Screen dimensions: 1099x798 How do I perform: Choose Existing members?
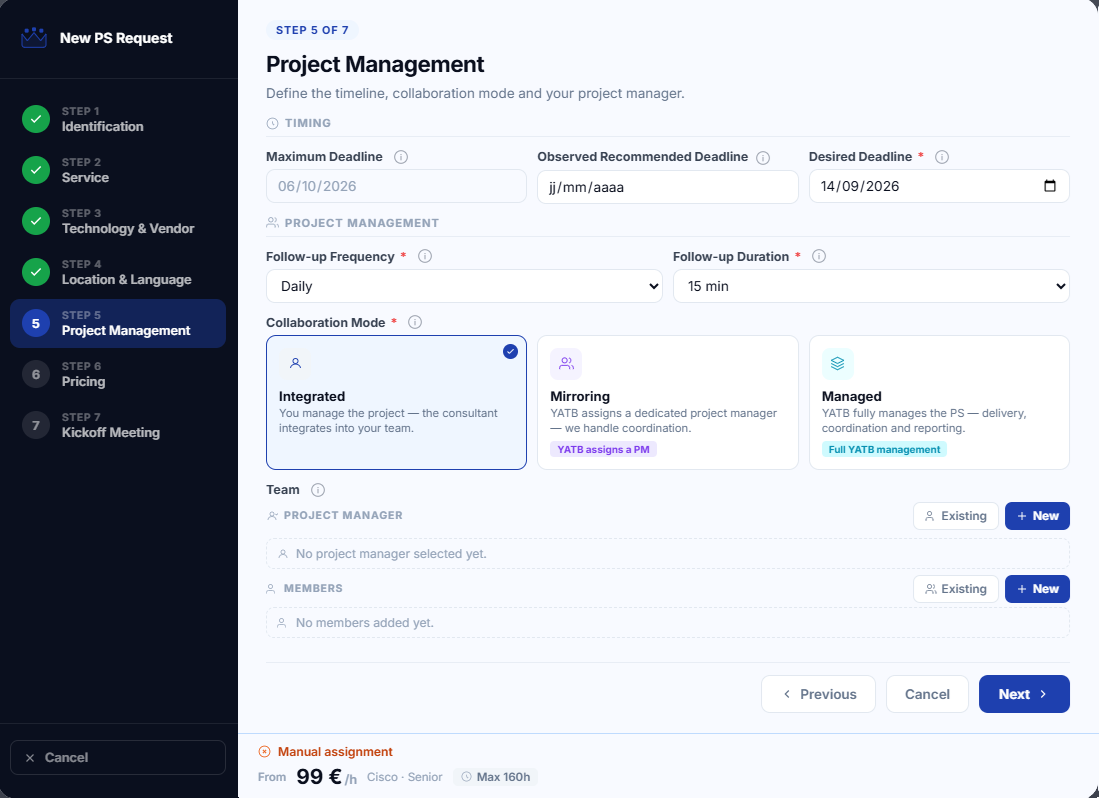click(955, 589)
